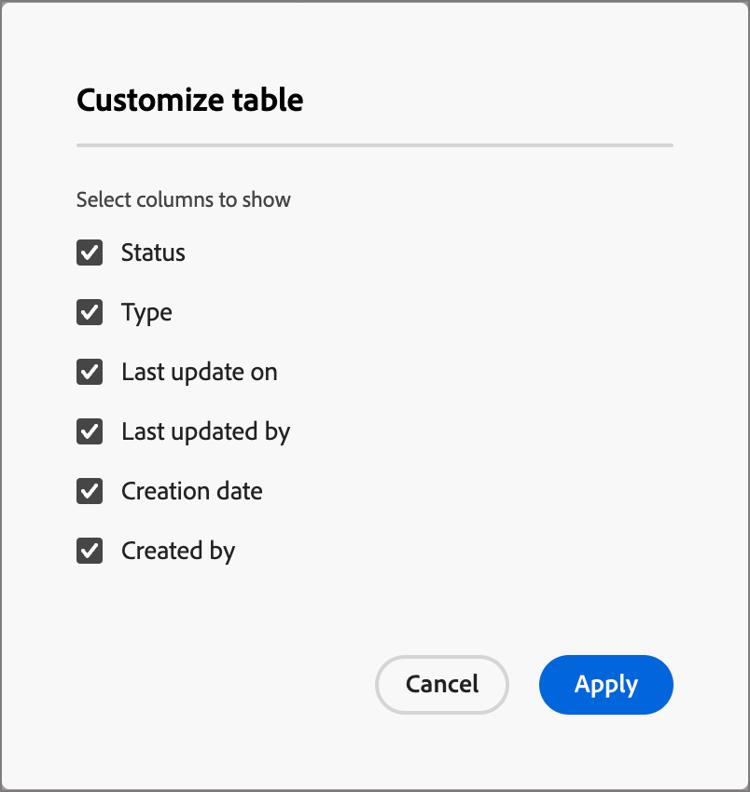Disable the Last updated by checkbox

click(x=90, y=432)
